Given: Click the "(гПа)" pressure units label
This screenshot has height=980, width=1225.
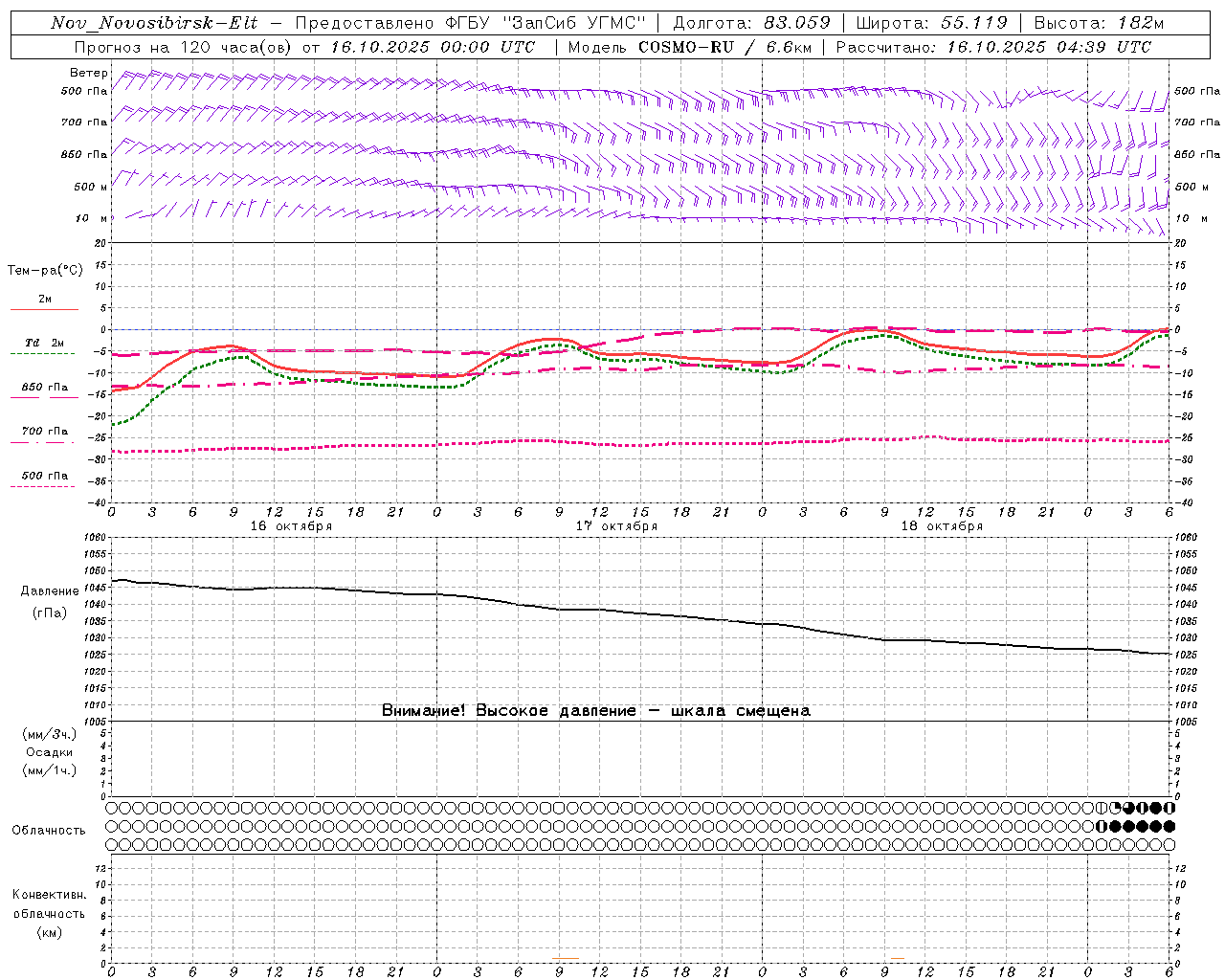Looking at the screenshot, I should [50, 612].
